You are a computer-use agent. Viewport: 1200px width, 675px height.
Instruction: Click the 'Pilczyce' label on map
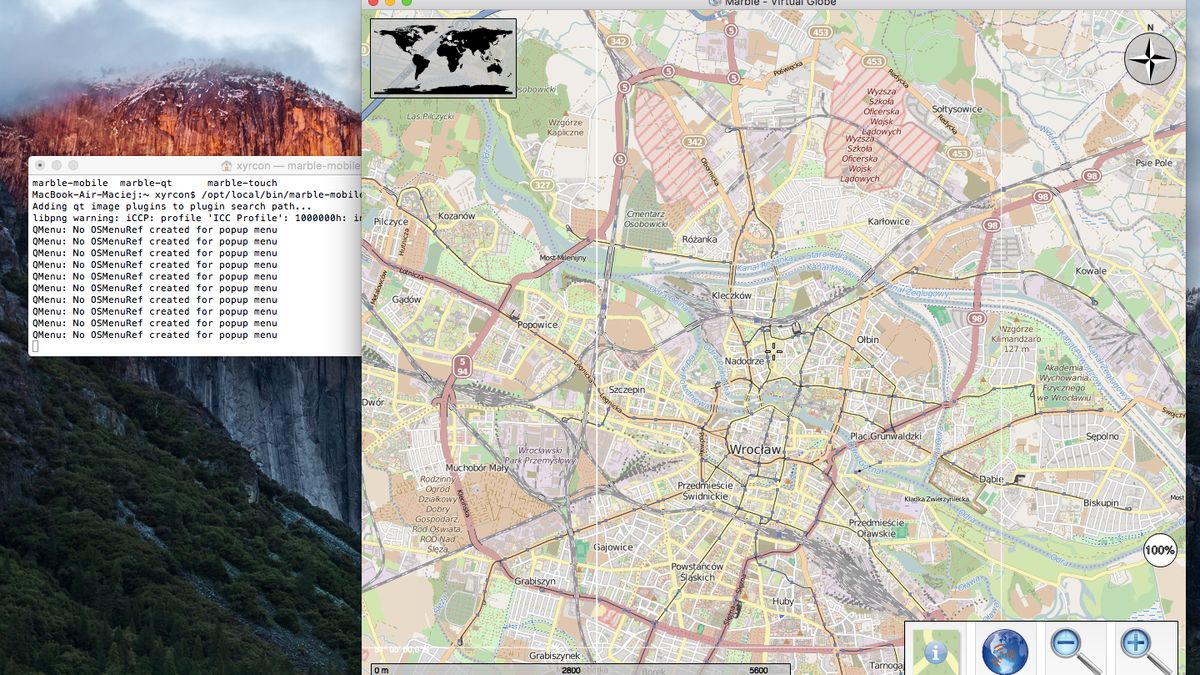[x=390, y=222]
